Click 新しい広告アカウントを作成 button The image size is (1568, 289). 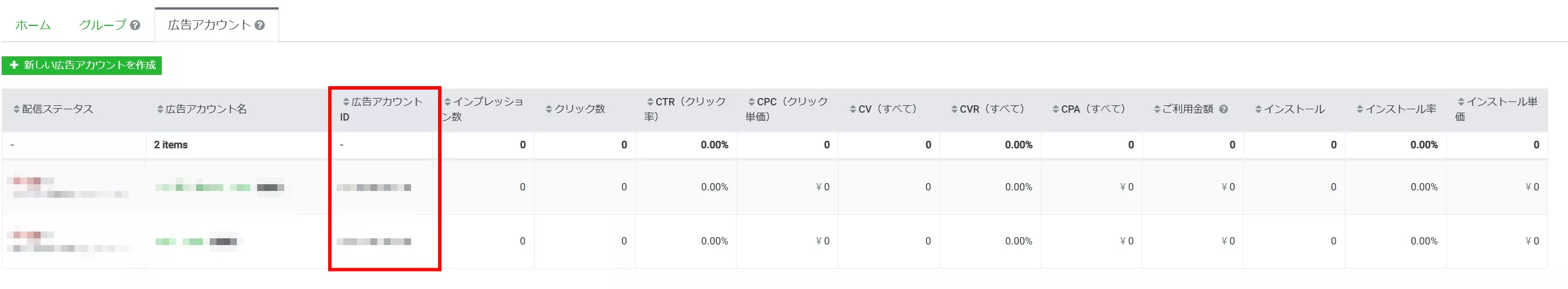(82, 65)
